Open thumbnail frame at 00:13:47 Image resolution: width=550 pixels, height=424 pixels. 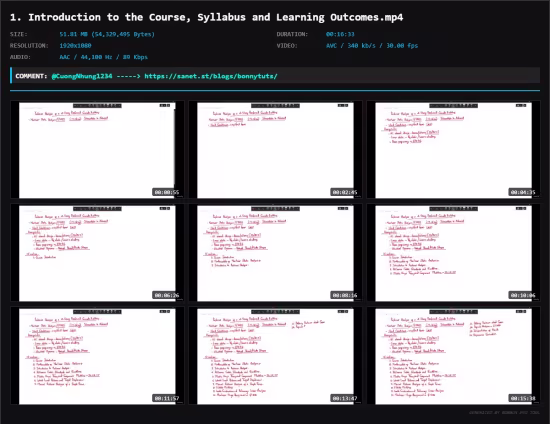275,356
